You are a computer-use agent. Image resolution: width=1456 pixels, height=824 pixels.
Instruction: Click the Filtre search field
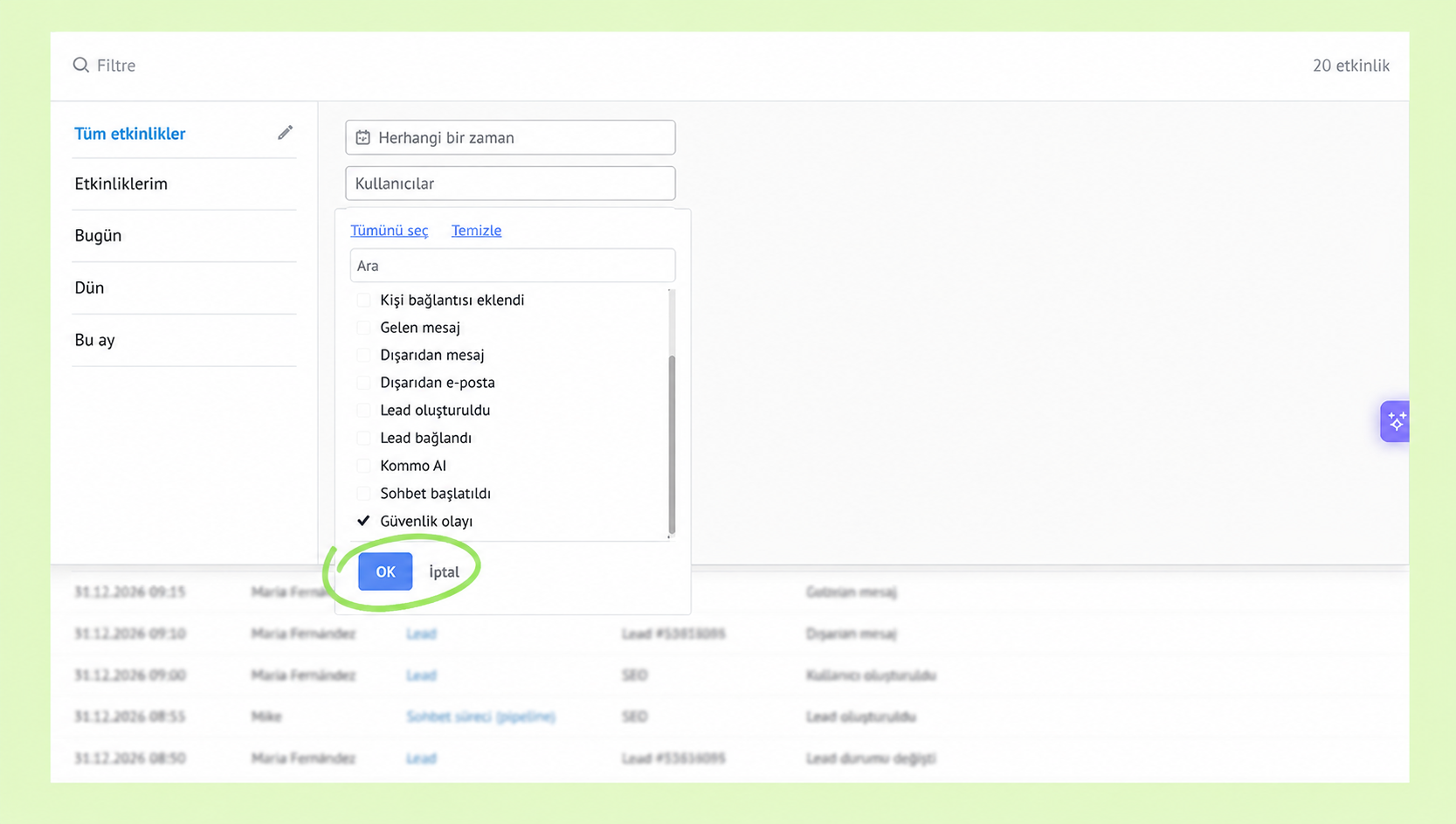point(116,66)
